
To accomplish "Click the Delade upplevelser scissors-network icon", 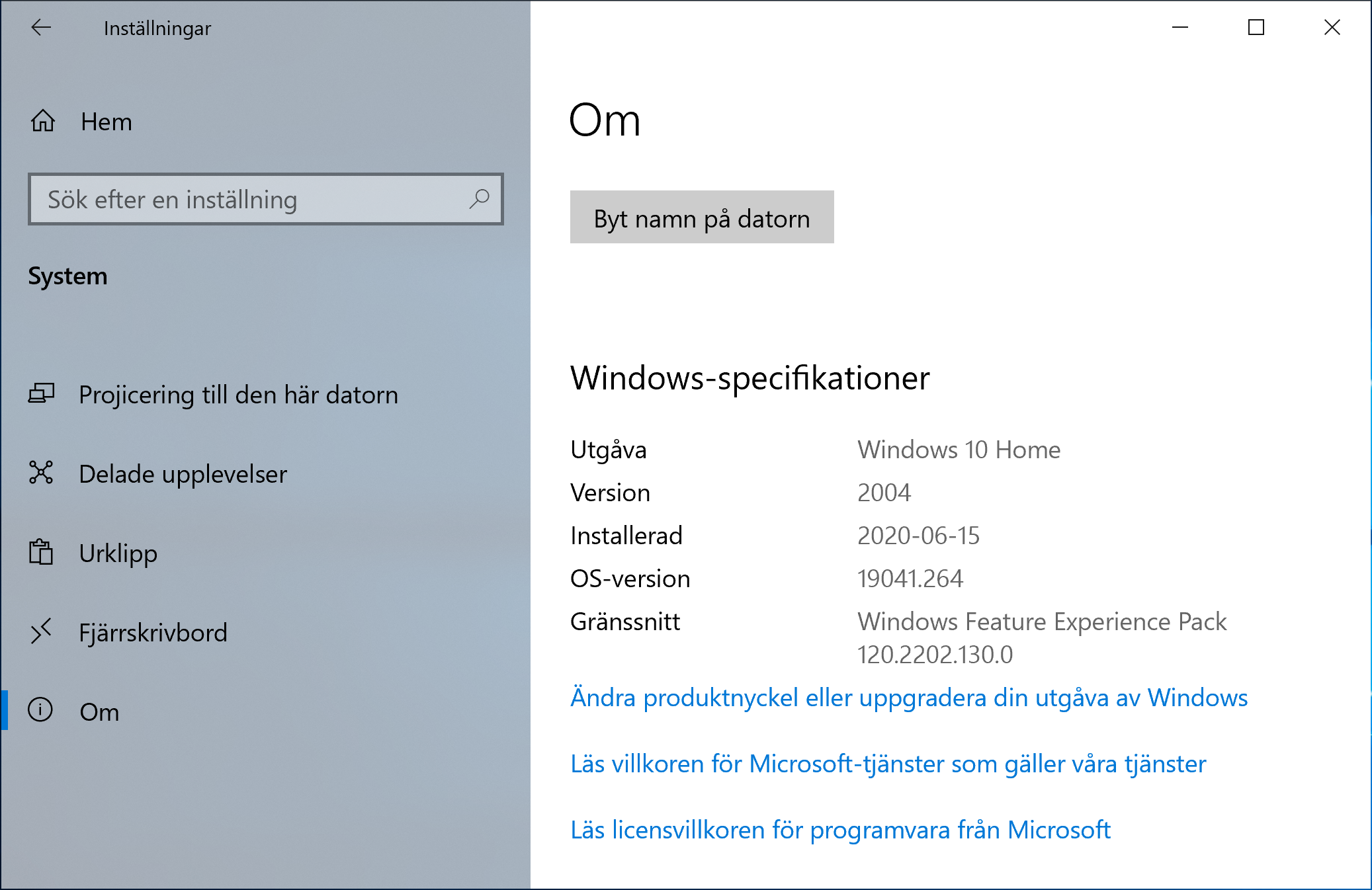I will coord(42,473).
